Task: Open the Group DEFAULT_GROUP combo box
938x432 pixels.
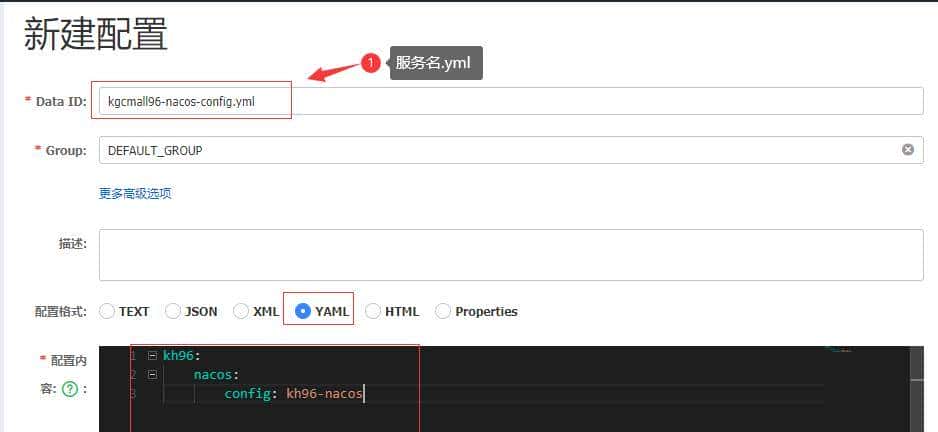Action: (x=500, y=150)
